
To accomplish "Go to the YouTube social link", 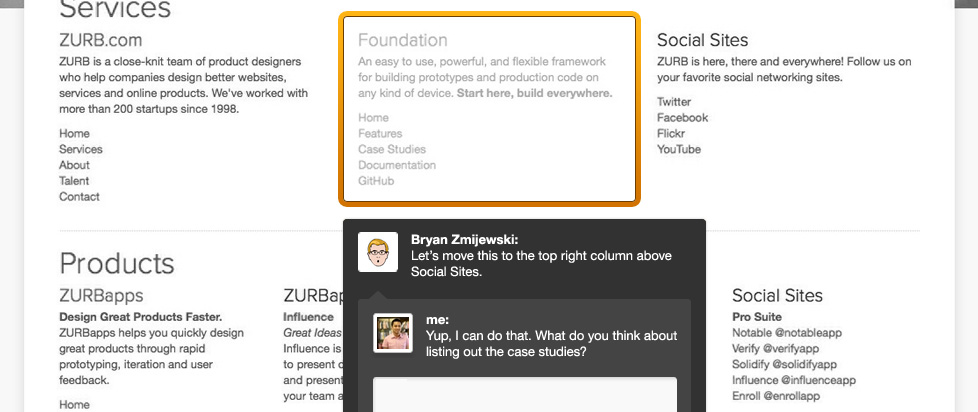I will point(679,149).
